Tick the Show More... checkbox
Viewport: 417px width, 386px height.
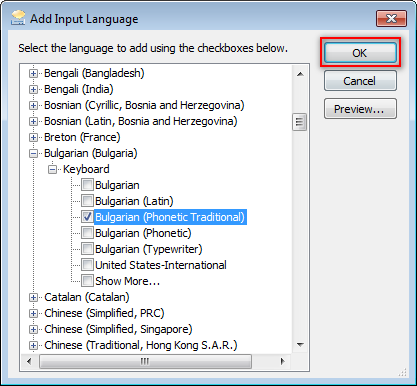87,281
